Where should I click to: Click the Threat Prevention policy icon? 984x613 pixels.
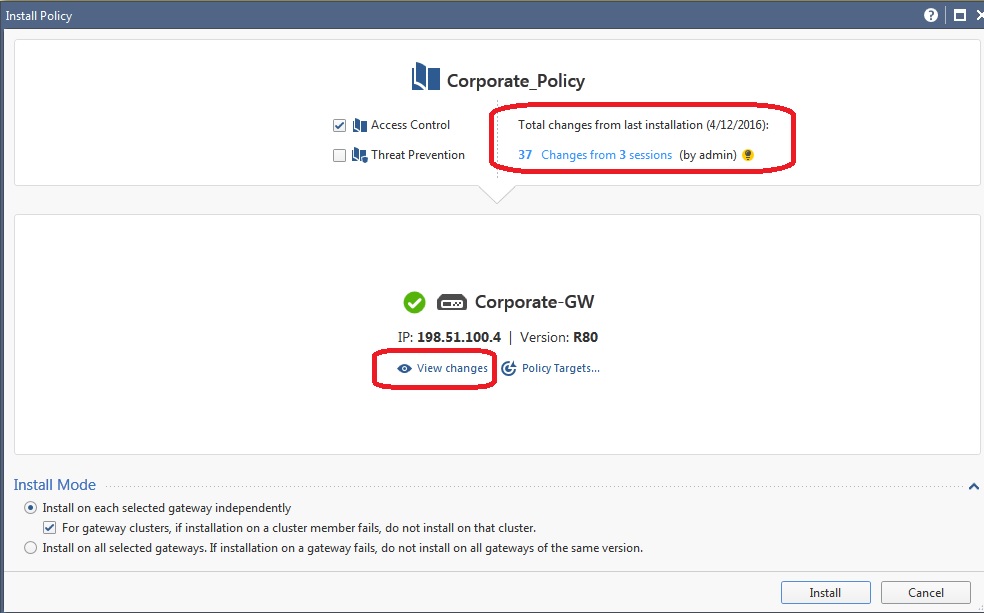360,155
